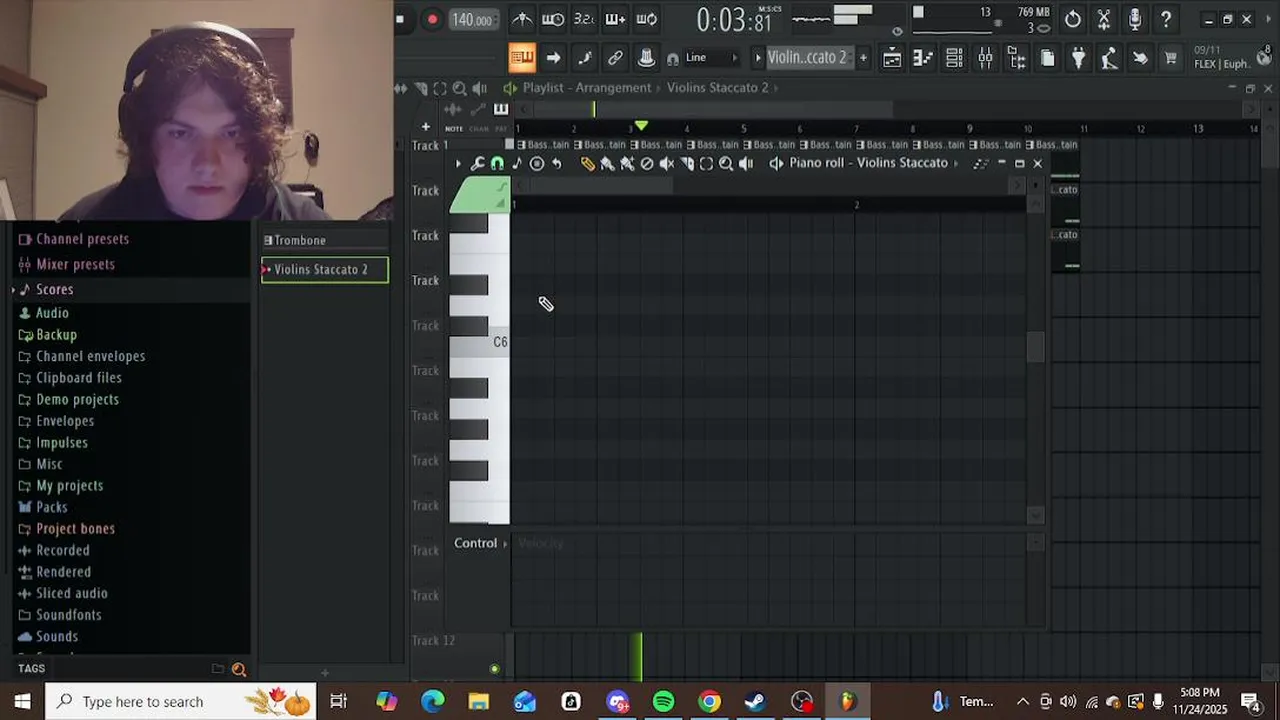
Task: Select Trombone in the pattern list
Action: coord(324,241)
